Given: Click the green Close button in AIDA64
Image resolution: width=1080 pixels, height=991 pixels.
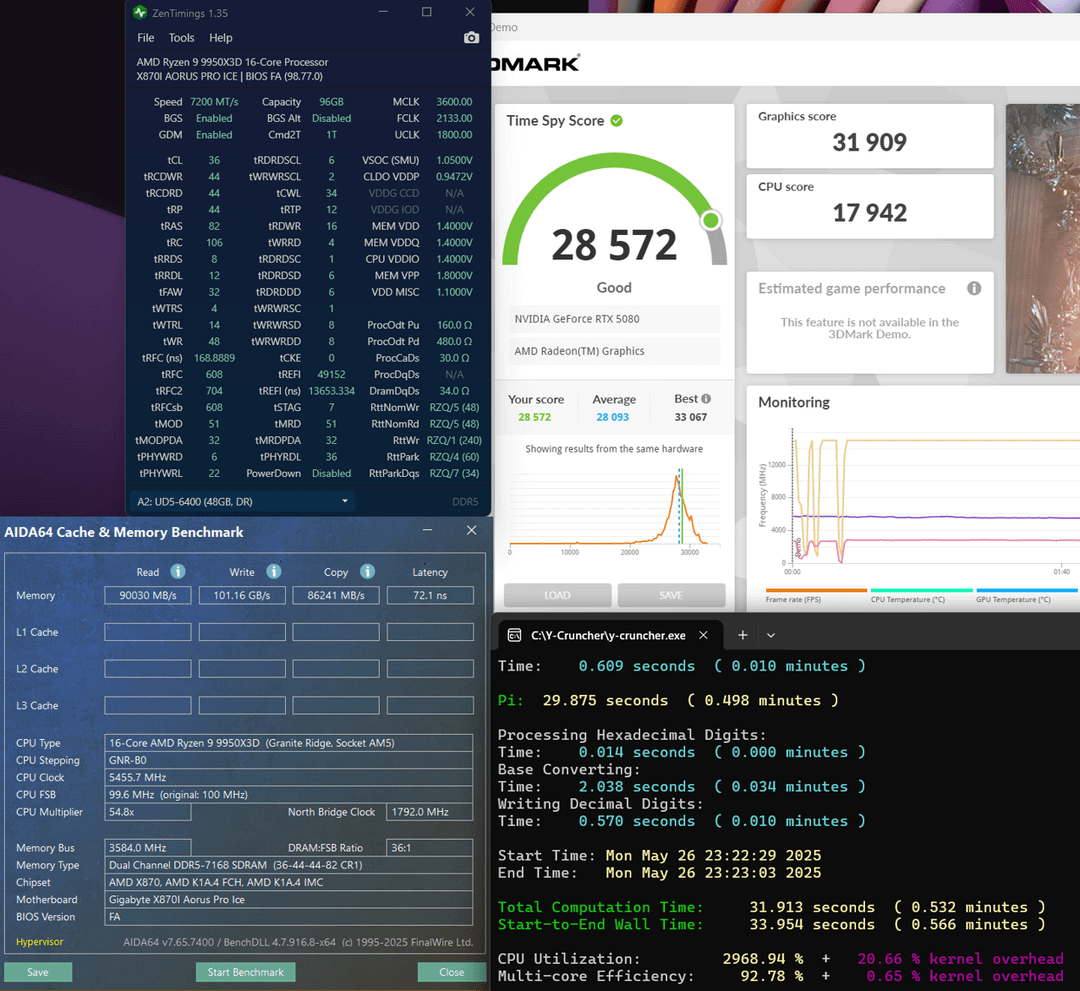Looking at the screenshot, I should click(451, 972).
